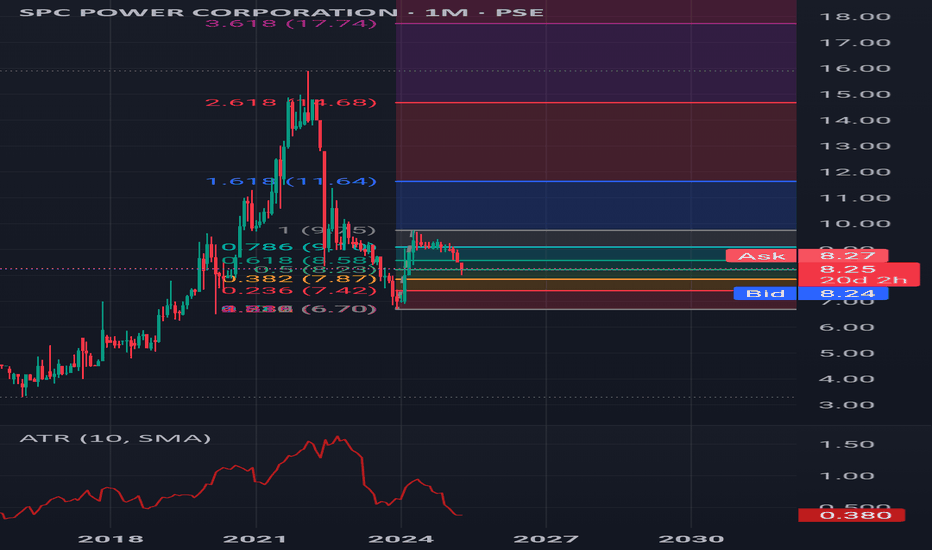Click the 8.25 last price tag
Viewport: 932px width, 550px height.
848,269
